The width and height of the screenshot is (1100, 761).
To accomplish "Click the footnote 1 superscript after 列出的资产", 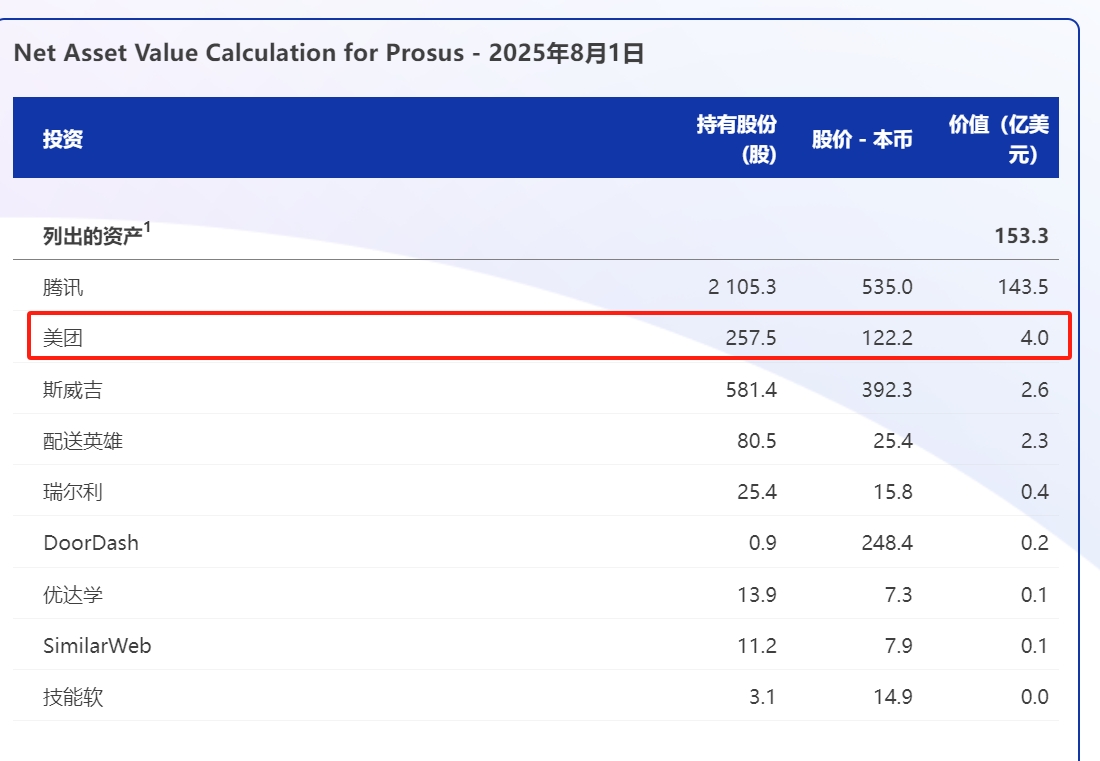I will click(x=147, y=227).
